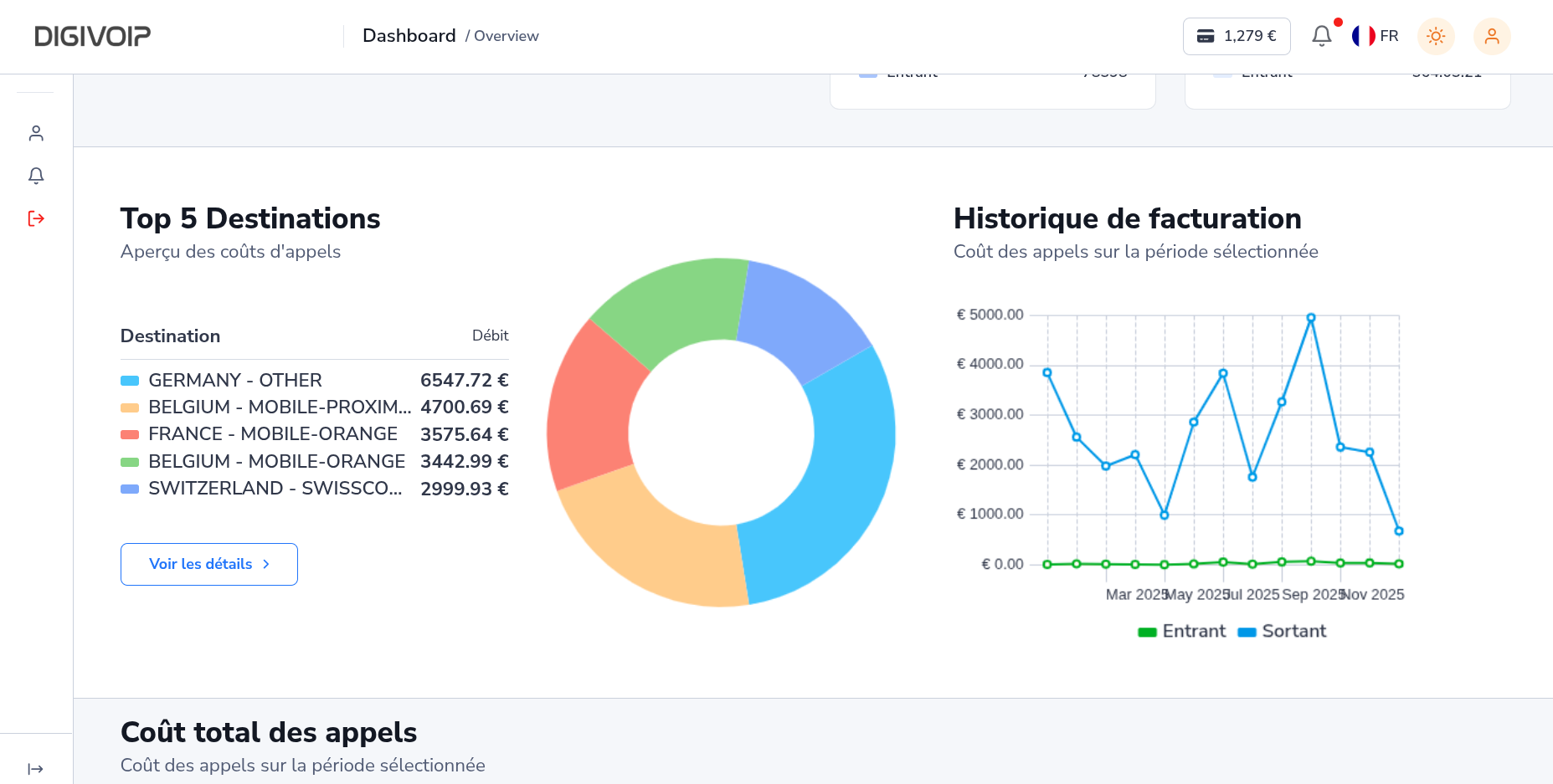The image size is (1553, 784).
Task: Click the last Sortant data point
Action: [x=1399, y=531]
